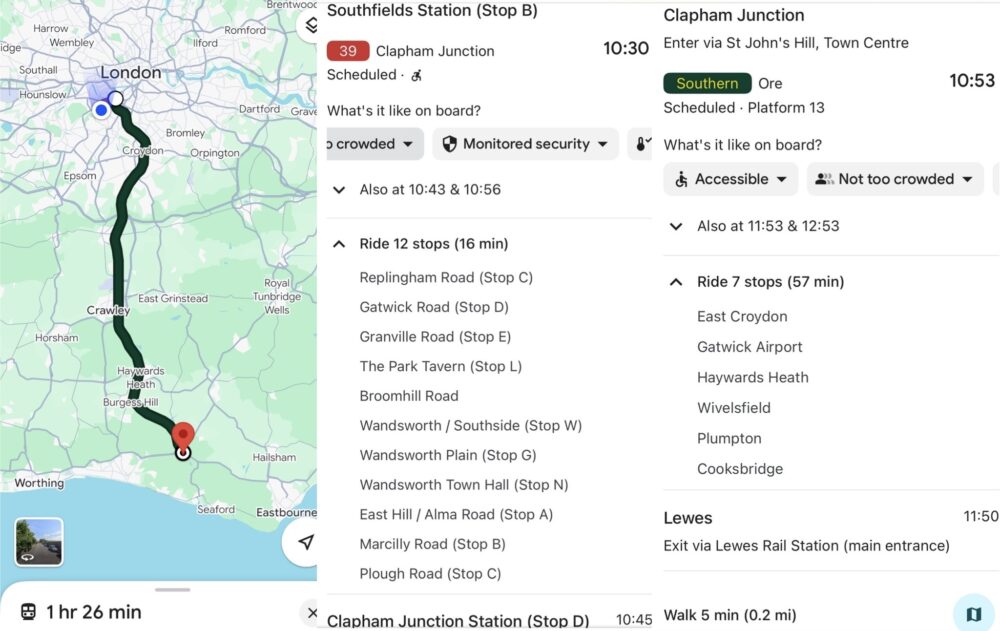Select Wandsworth Town Hall (Stop N)
Screen dimensions: 1000x631
[464, 485]
